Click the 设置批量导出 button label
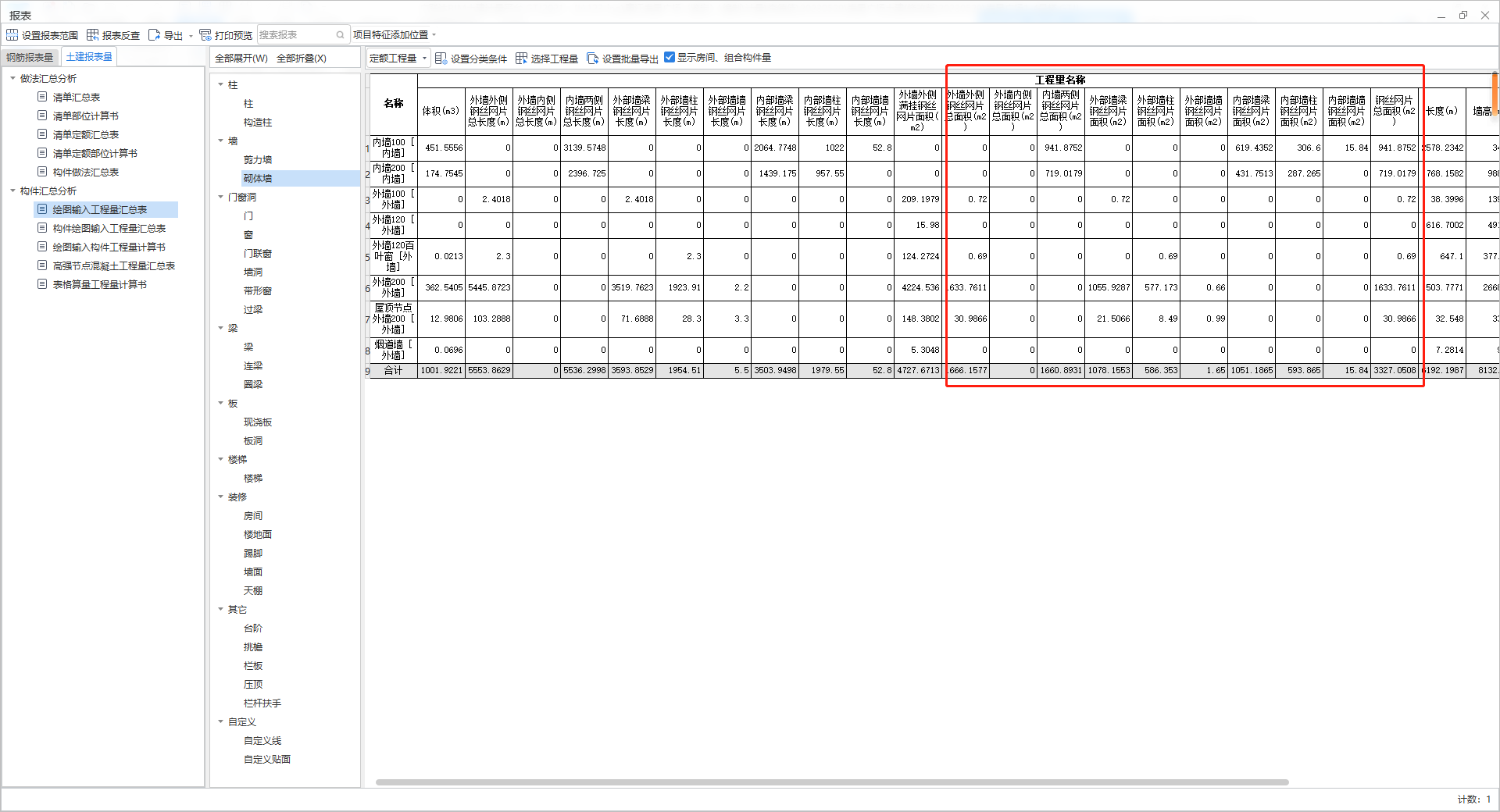1500x812 pixels. point(630,59)
